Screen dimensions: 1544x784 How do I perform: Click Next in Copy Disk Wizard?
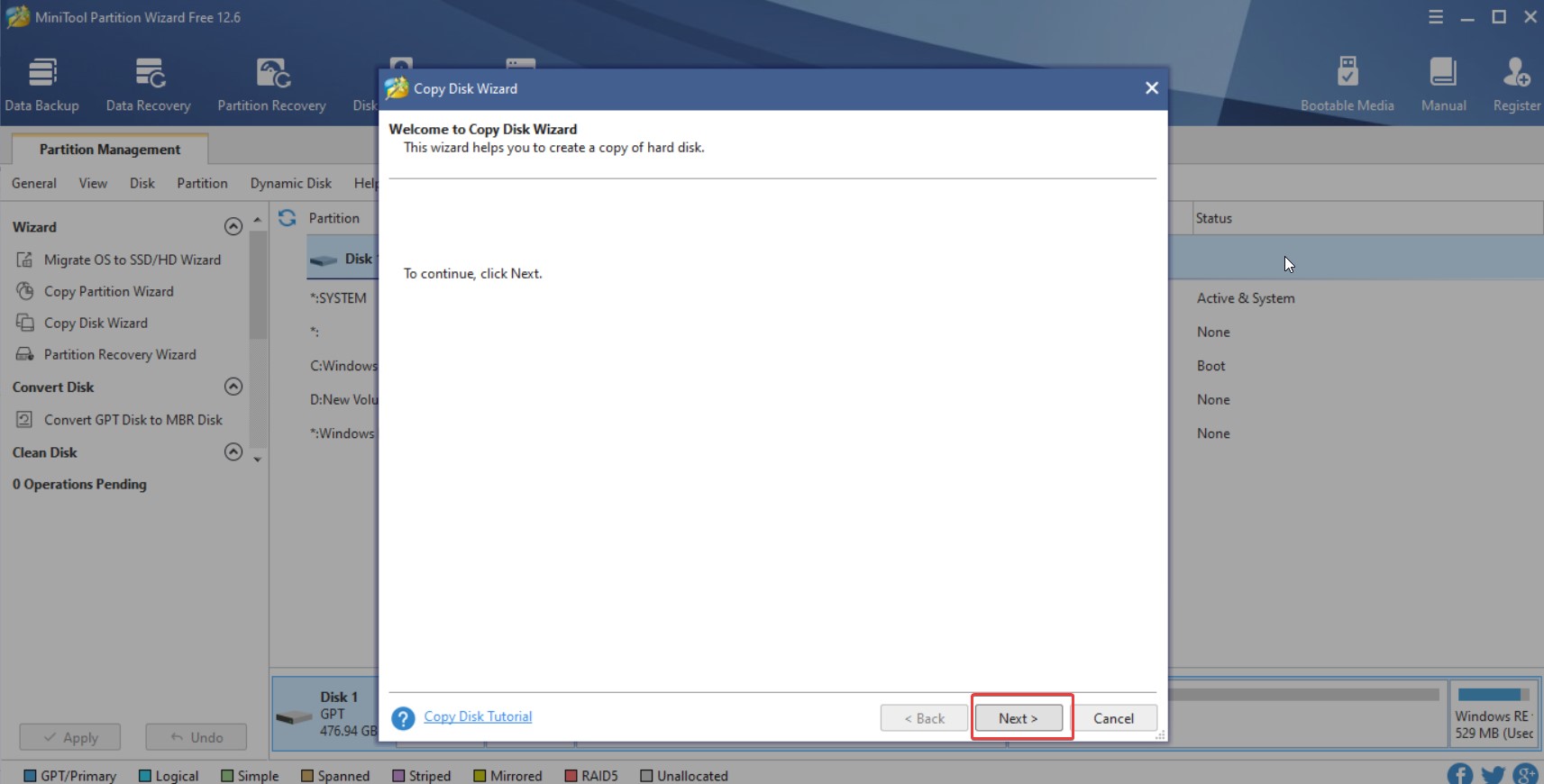(x=1019, y=718)
